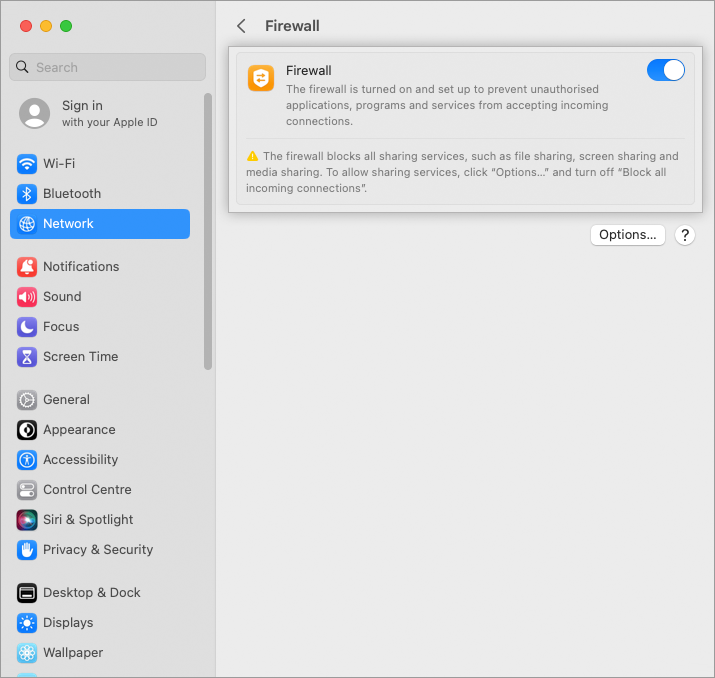Click the Focus moon icon

pos(27,326)
